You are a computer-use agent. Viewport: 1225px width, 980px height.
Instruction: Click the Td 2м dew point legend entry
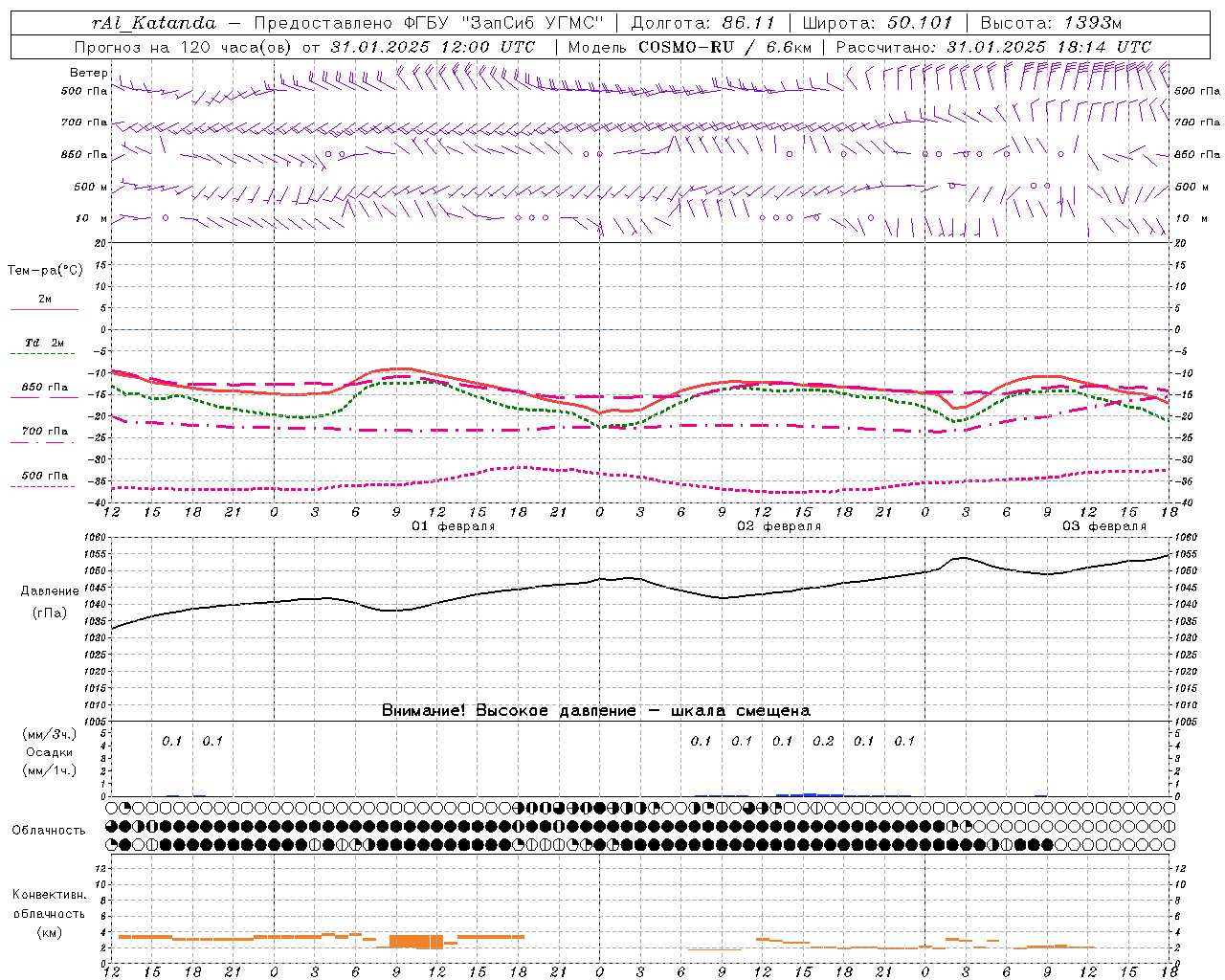[x=44, y=343]
